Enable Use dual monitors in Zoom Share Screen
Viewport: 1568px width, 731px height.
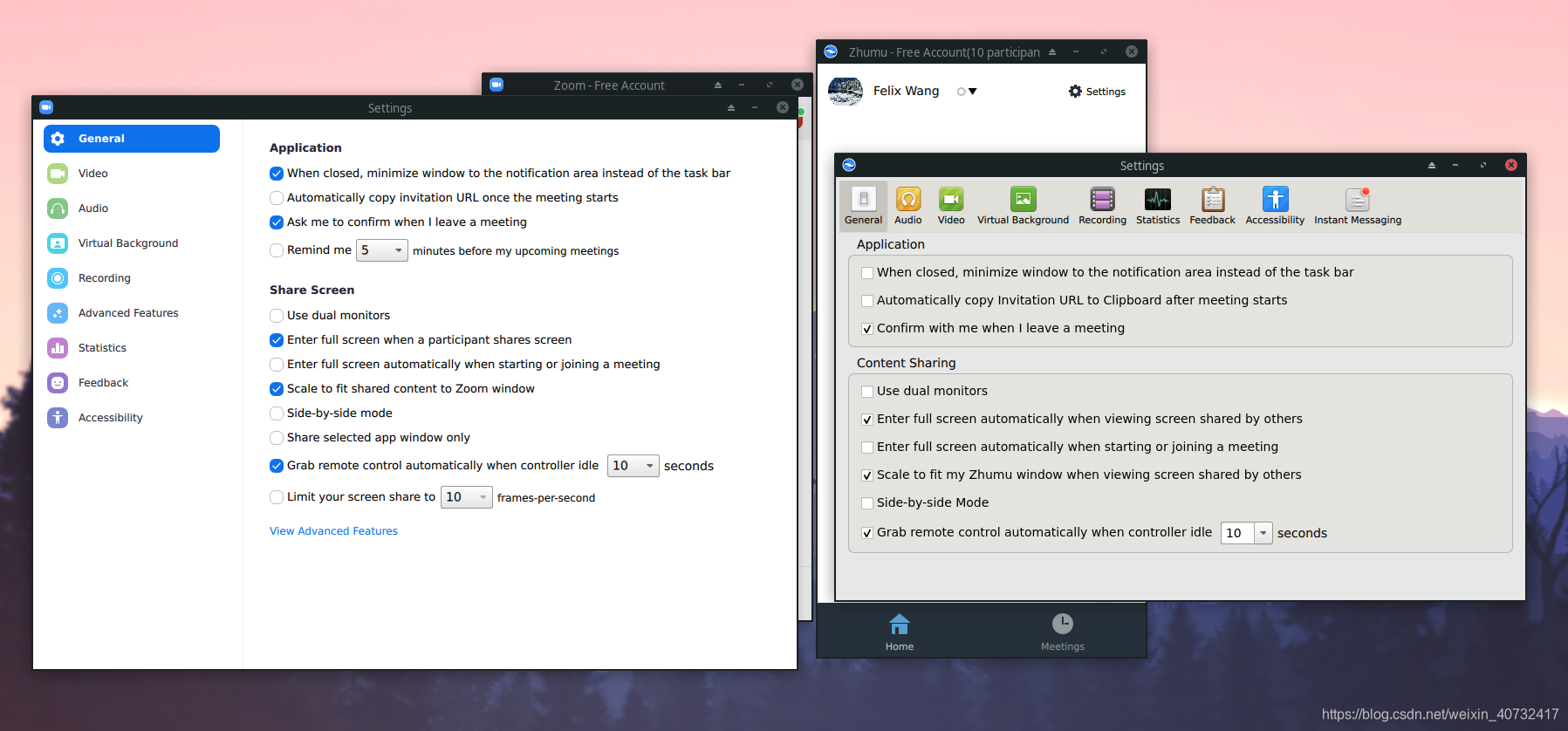click(277, 316)
